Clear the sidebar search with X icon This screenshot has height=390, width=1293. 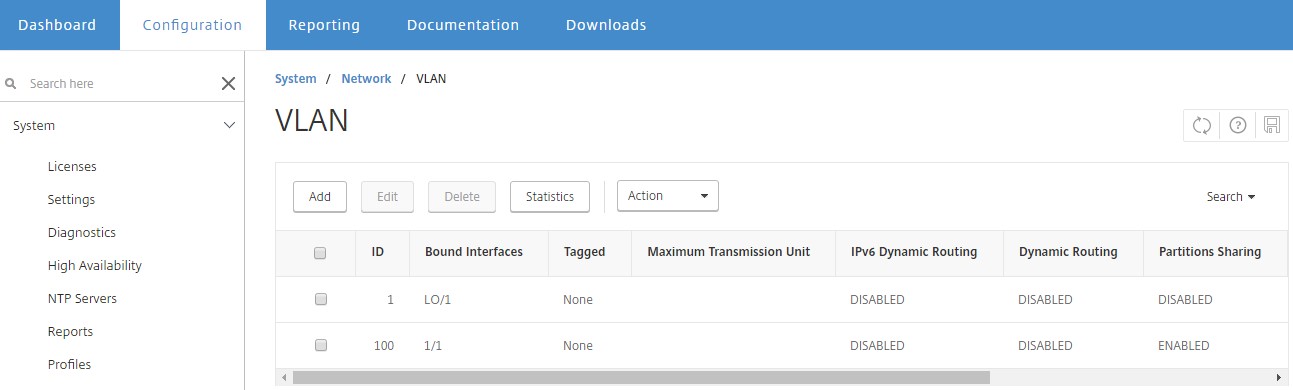pyautogui.click(x=228, y=84)
